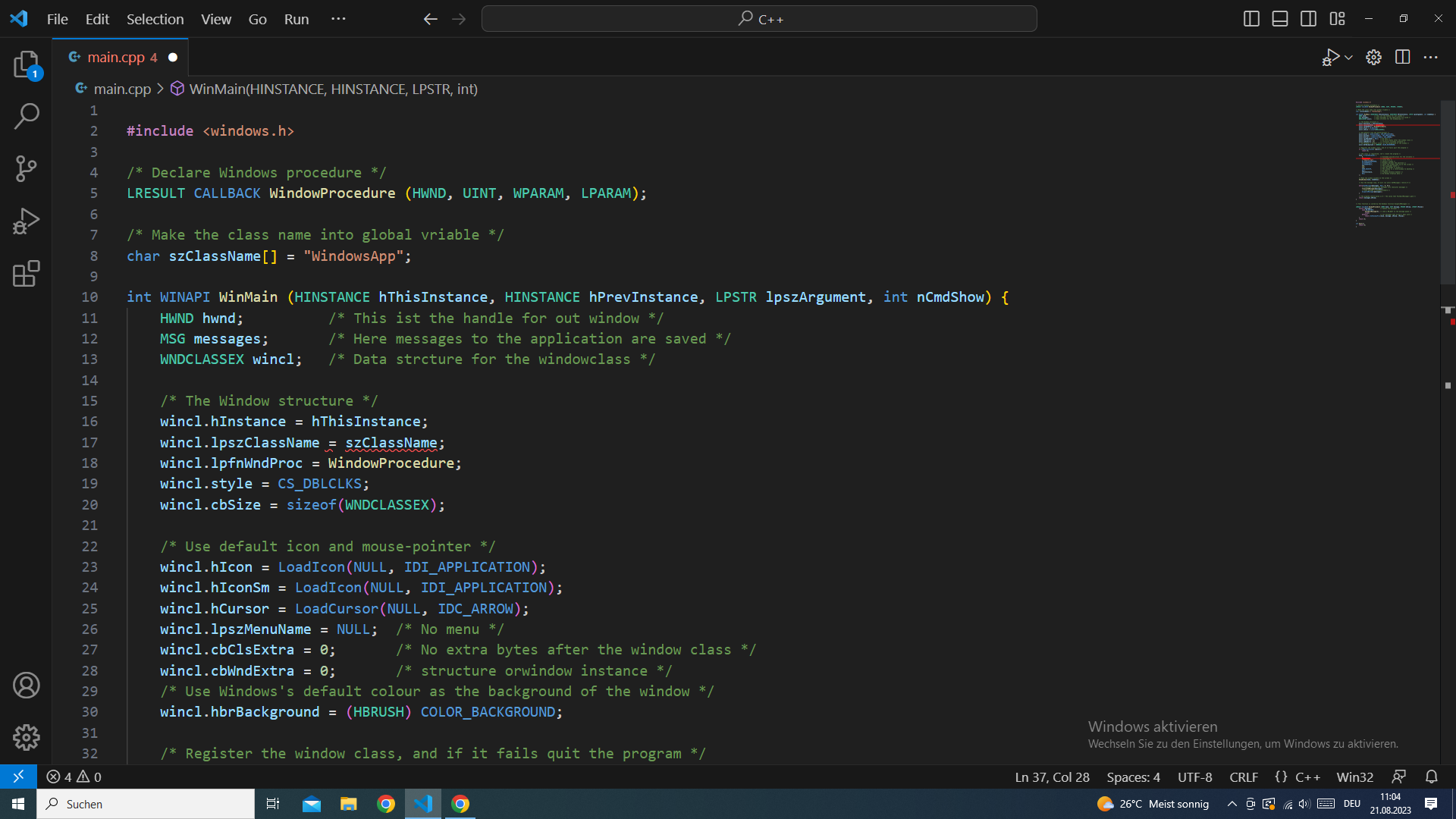Toggle the bottom panel layout icon
1456x819 pixels.
[1280, 19]
